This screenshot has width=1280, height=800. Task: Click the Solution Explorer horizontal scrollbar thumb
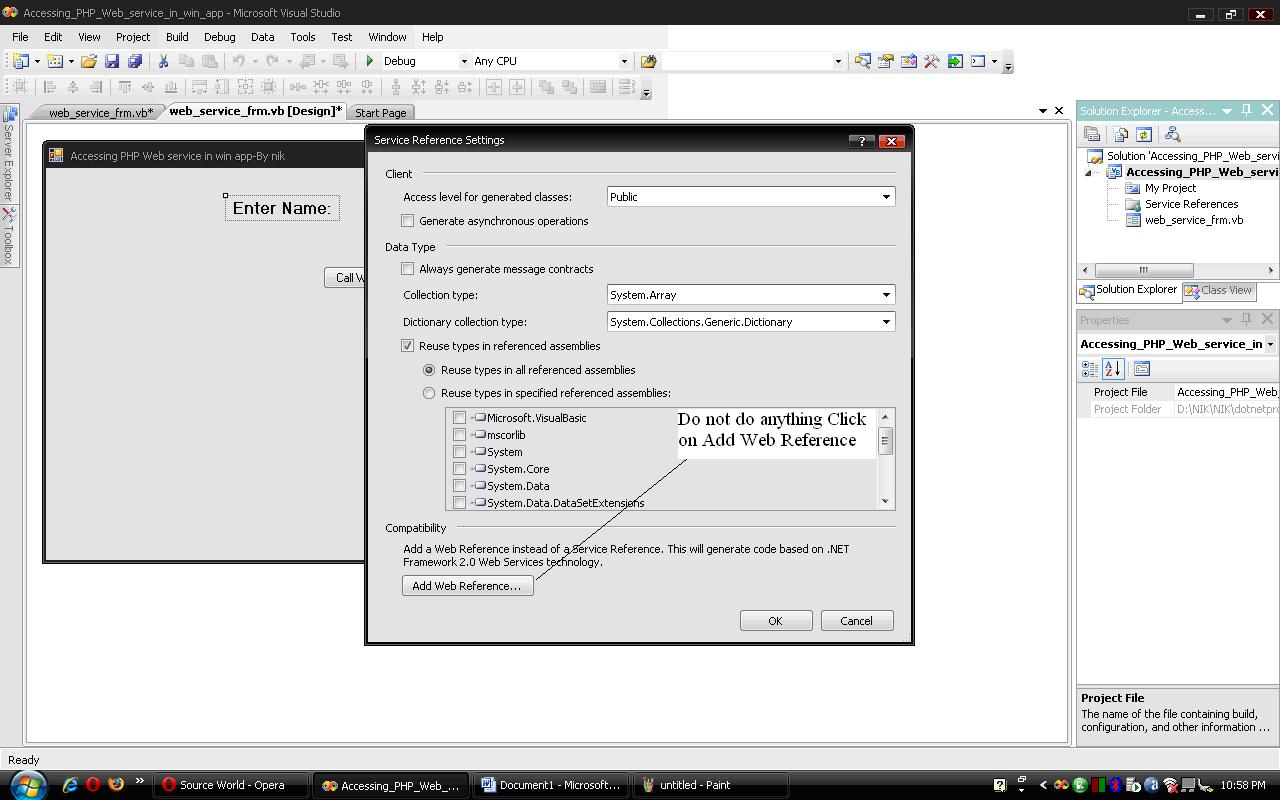click(1143, 270)
